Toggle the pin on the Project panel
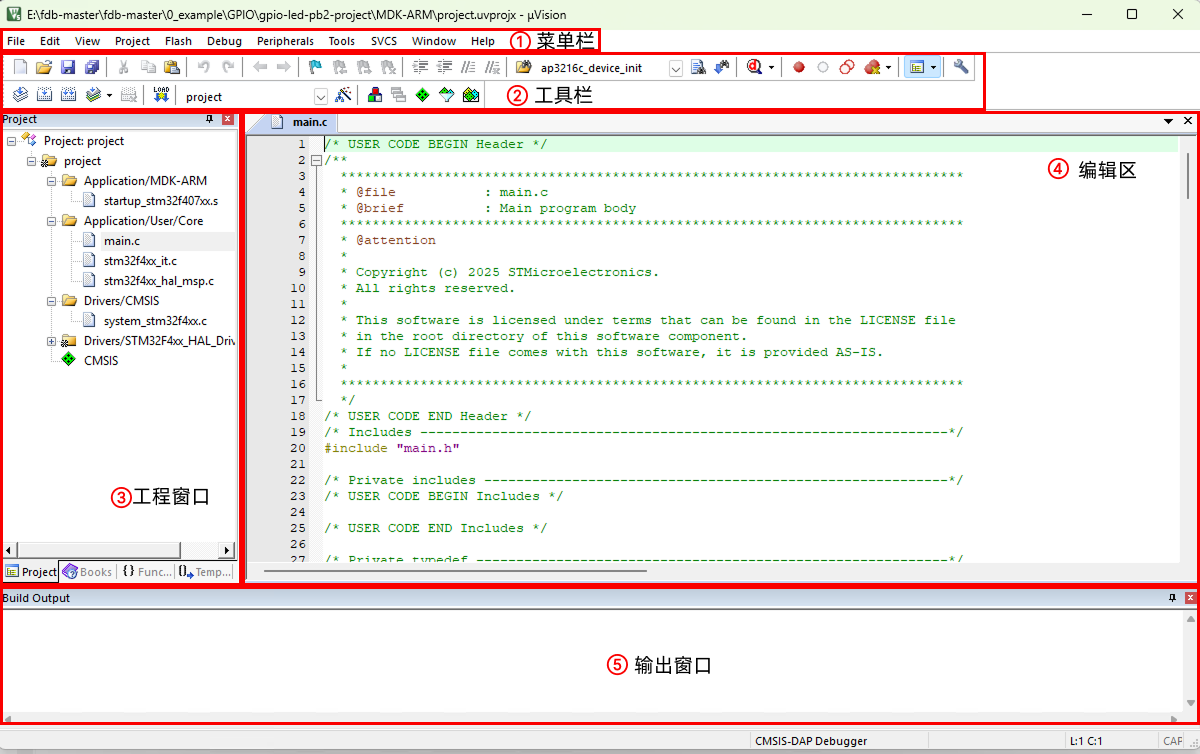This screenshot has height=754, width=1200. click(x=209, y=119)
